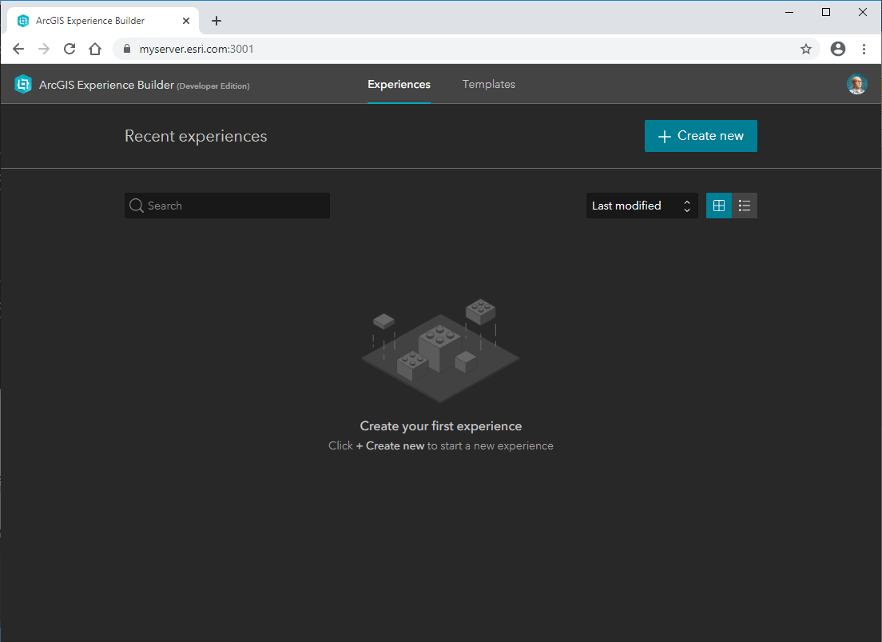Image resolution: width=882 pixels, height=642 pixels.
Task: Click the sort order stepper arrows
Action: [686, 205]
